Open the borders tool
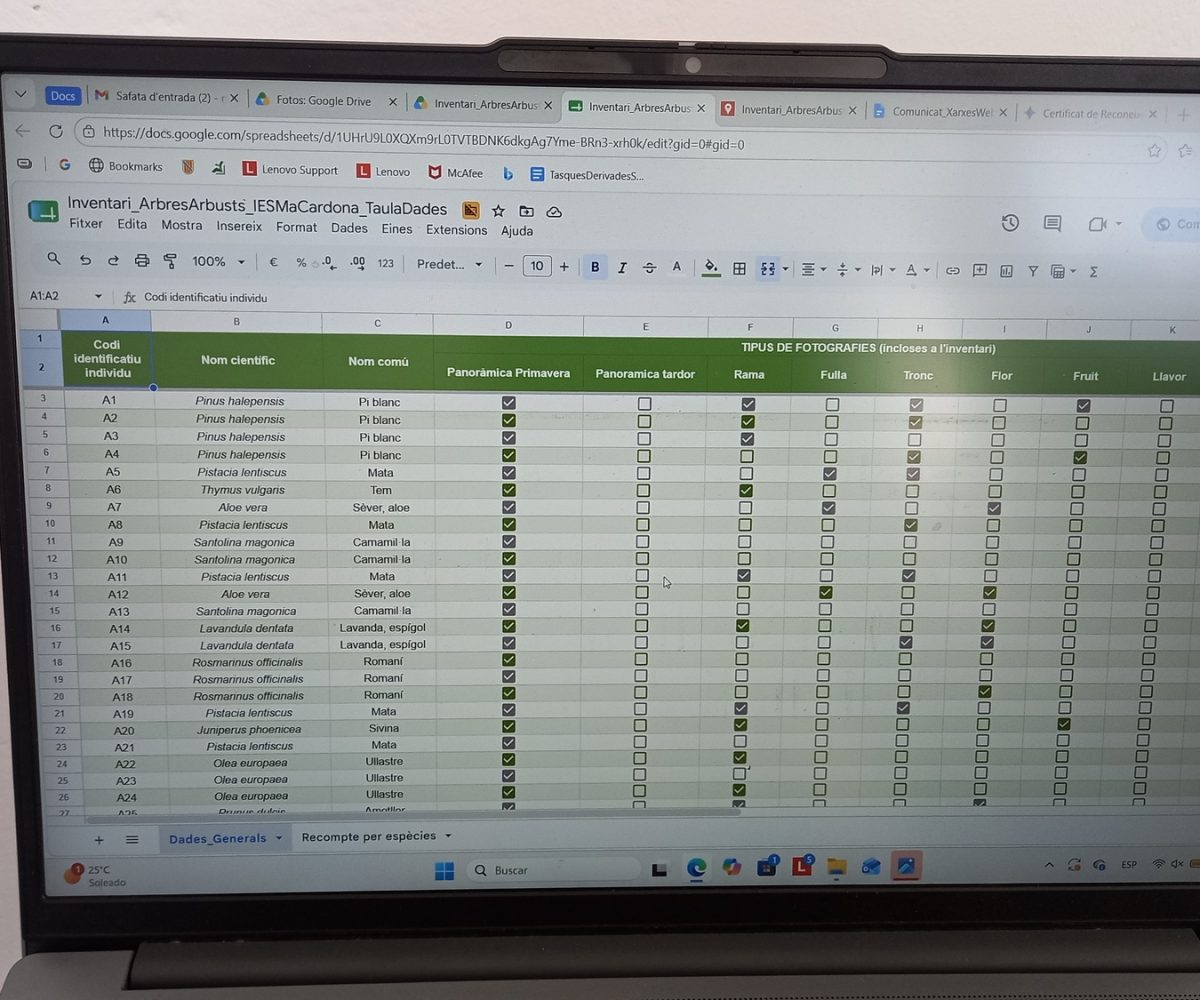The width and height of the screenshot is (1200, 1000). coord(739,268)
